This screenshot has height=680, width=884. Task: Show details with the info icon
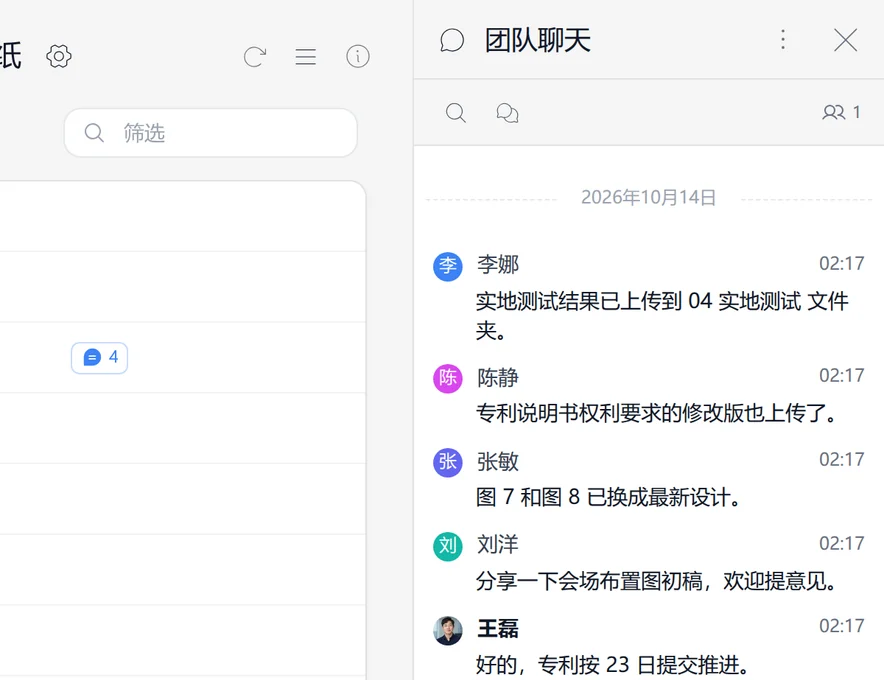357,56
